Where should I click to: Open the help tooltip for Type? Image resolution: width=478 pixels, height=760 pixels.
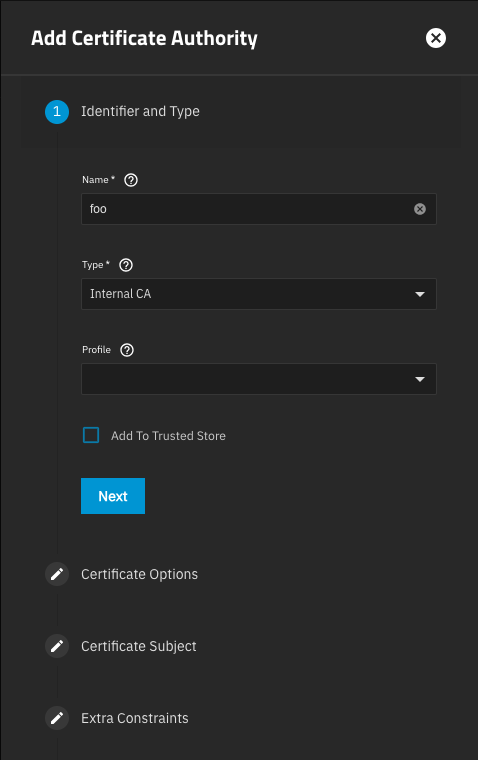pos(126,265)
